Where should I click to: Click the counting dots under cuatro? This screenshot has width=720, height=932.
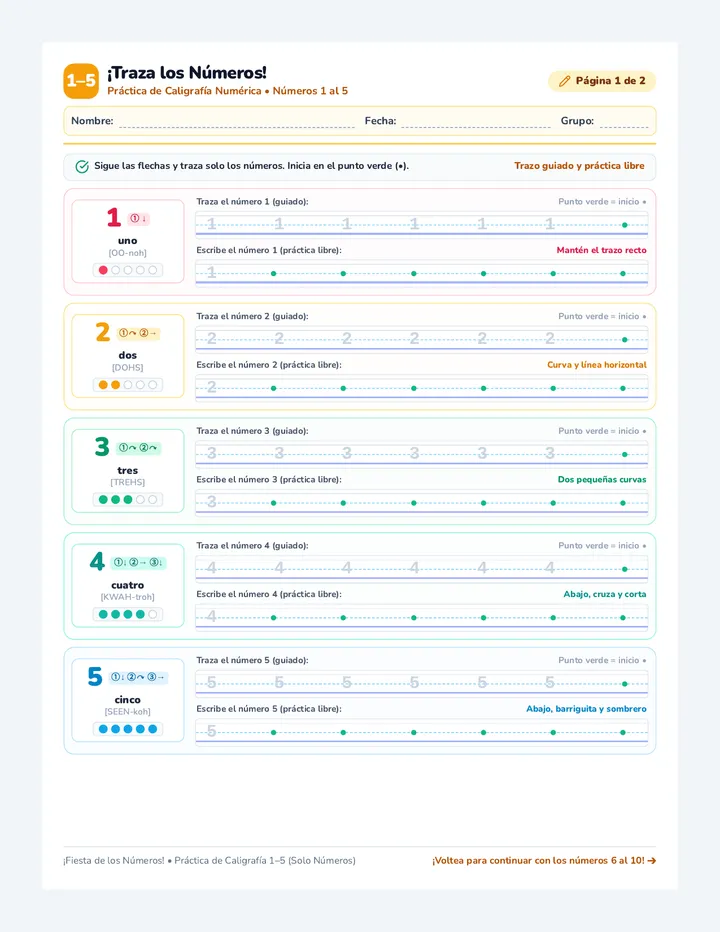click(128, 615)
